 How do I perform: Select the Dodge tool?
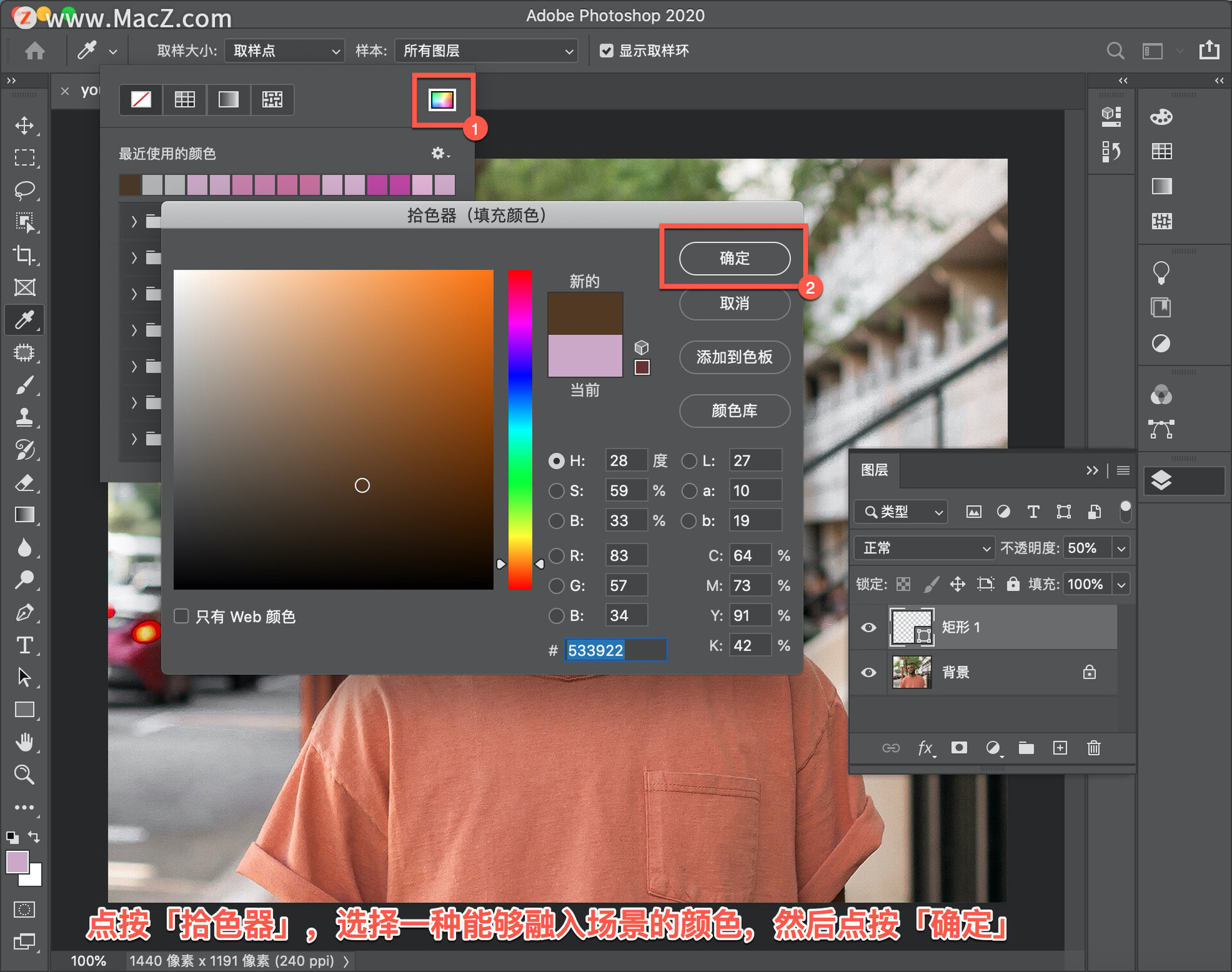click(x=24, y=580)
